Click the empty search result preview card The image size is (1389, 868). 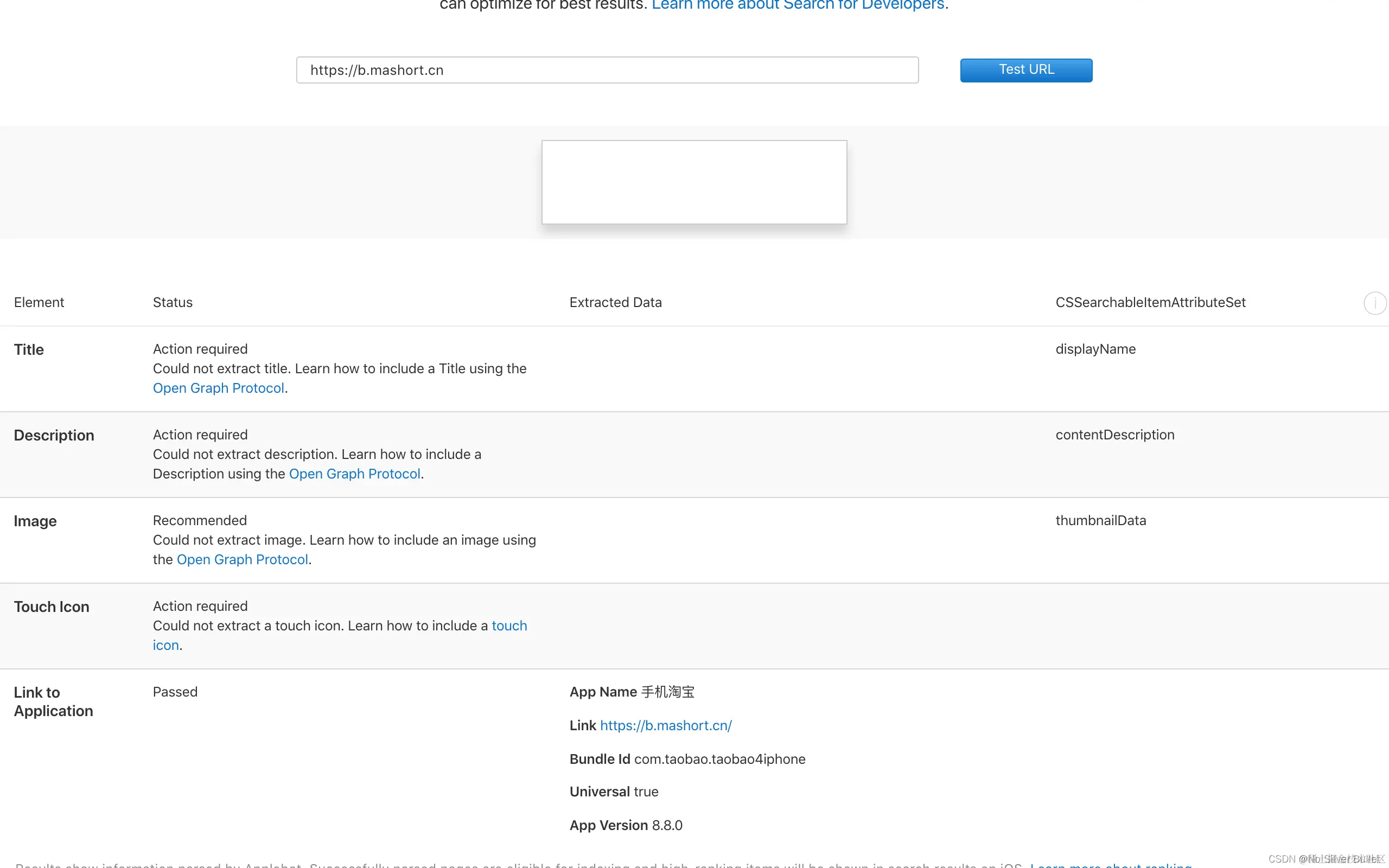point(694,182)
